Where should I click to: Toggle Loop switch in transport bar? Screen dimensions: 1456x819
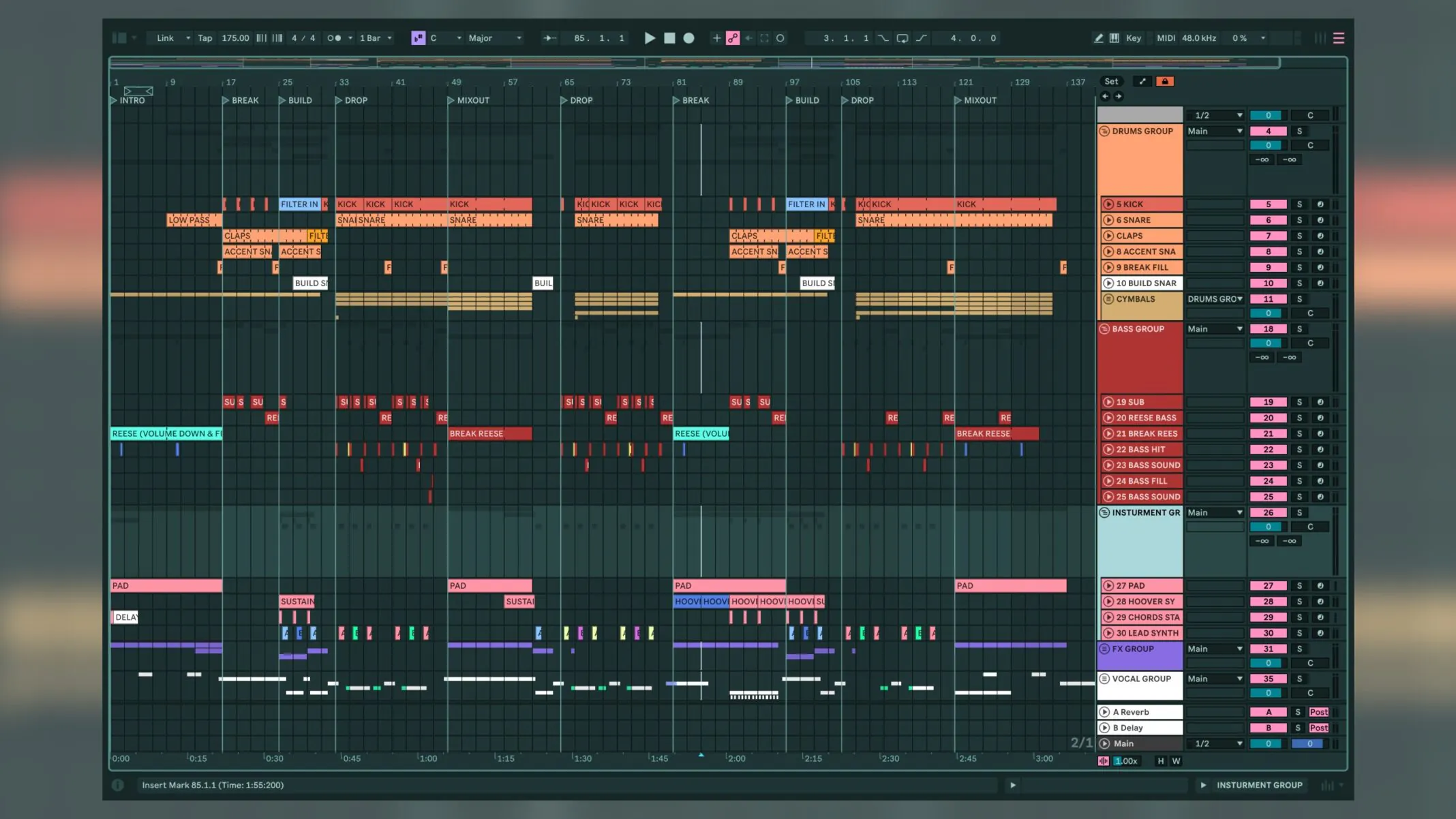(903, 38)
